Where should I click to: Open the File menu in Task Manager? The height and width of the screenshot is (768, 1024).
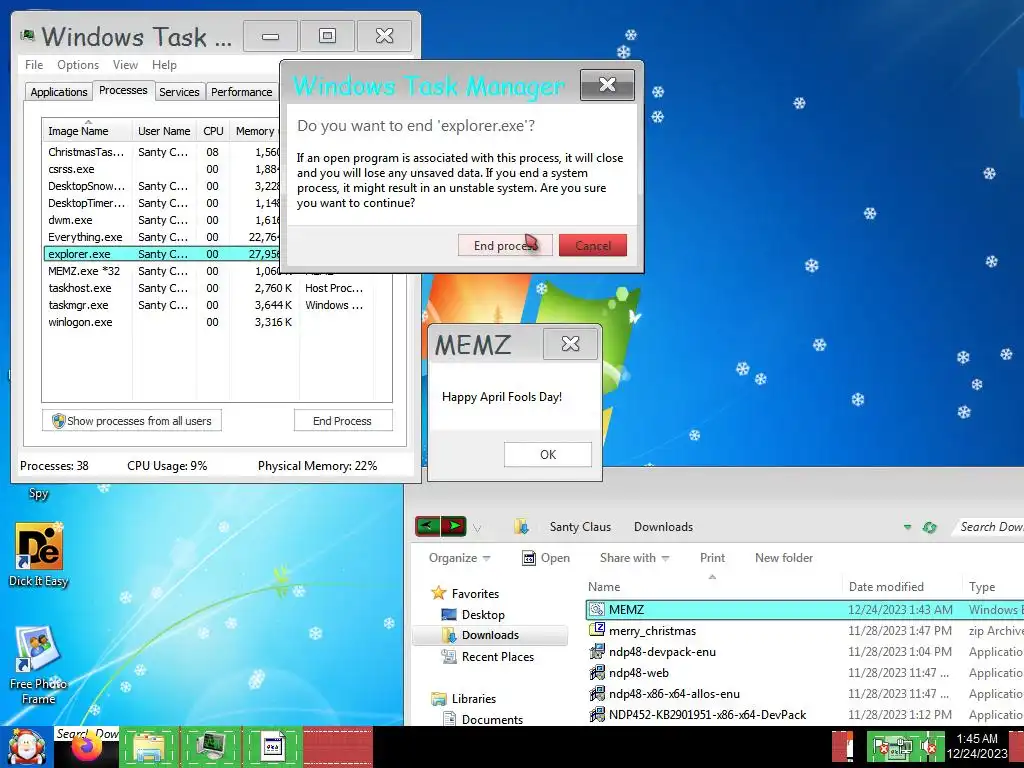34,65
